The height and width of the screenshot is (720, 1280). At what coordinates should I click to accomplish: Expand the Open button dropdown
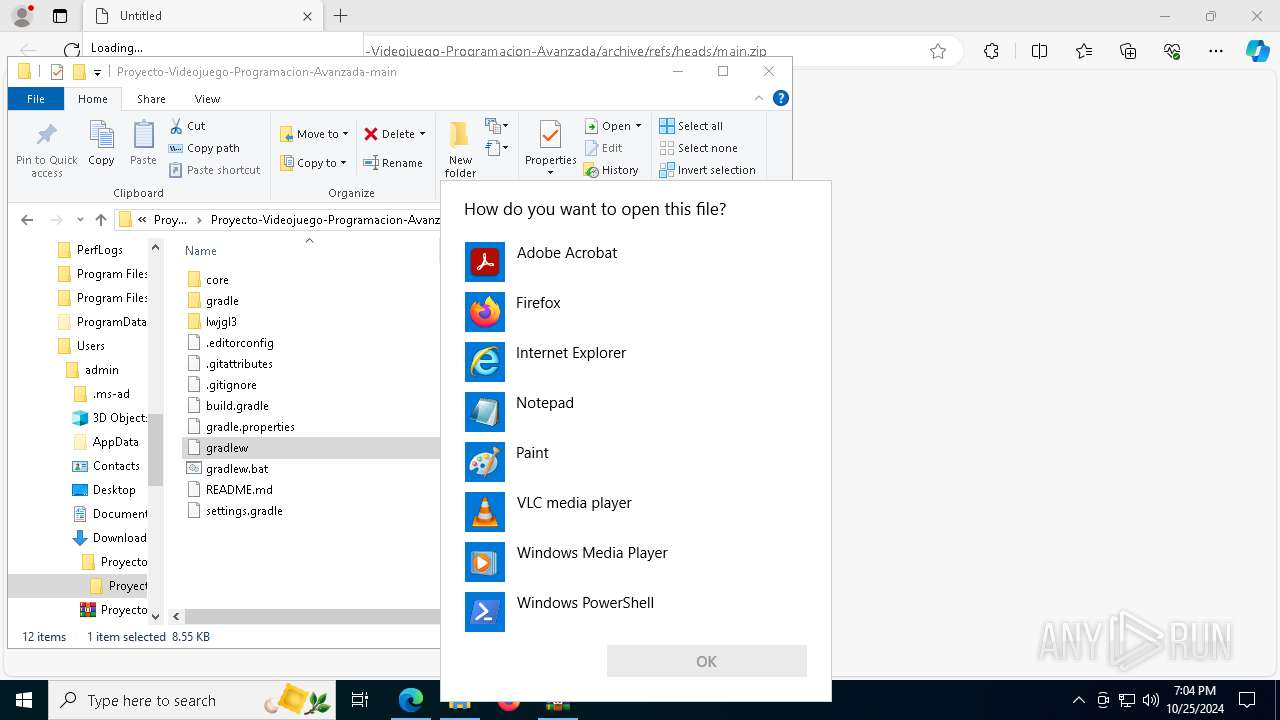tap(638, 126)
